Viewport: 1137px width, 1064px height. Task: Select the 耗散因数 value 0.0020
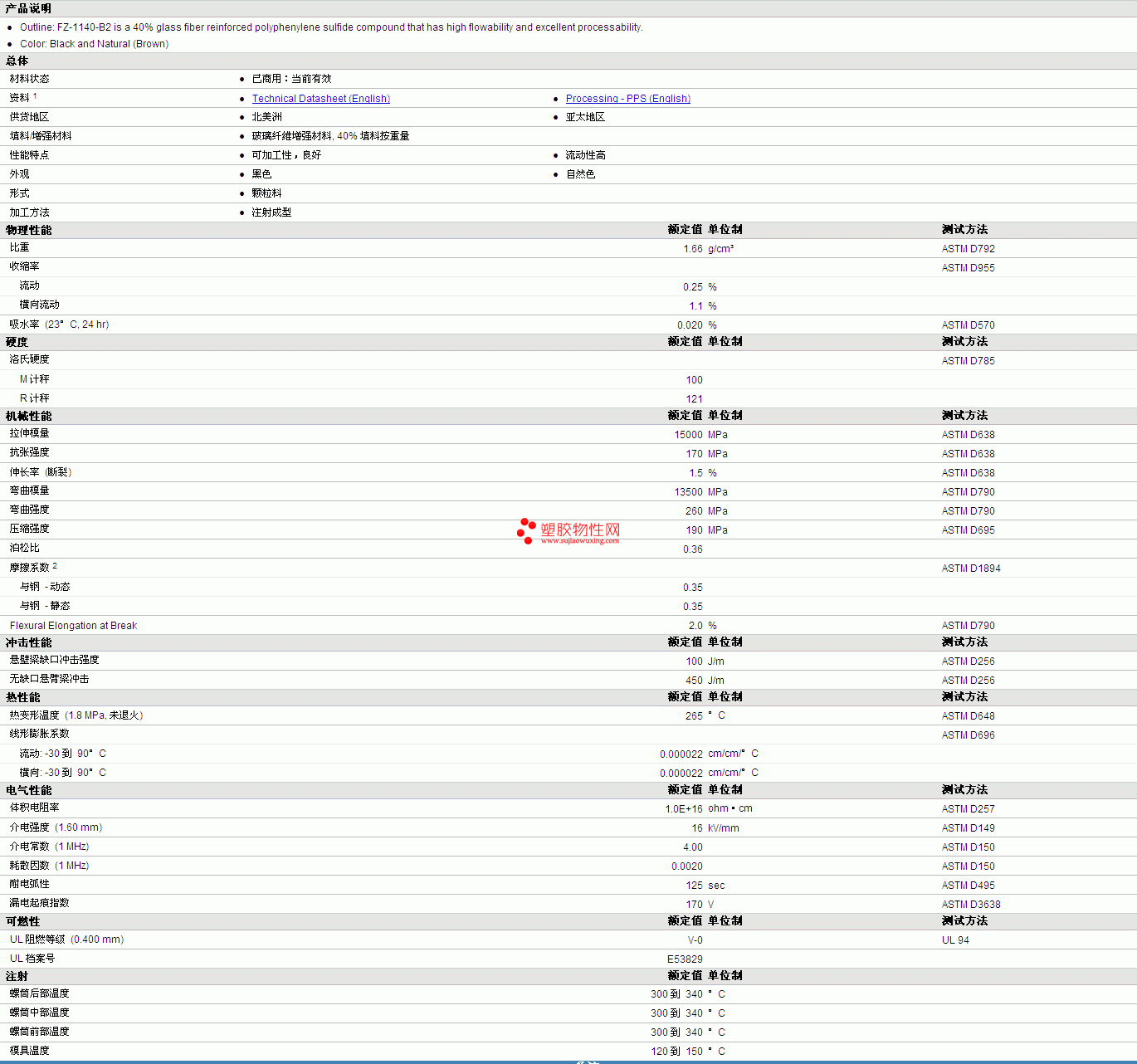tap(687, 866)
